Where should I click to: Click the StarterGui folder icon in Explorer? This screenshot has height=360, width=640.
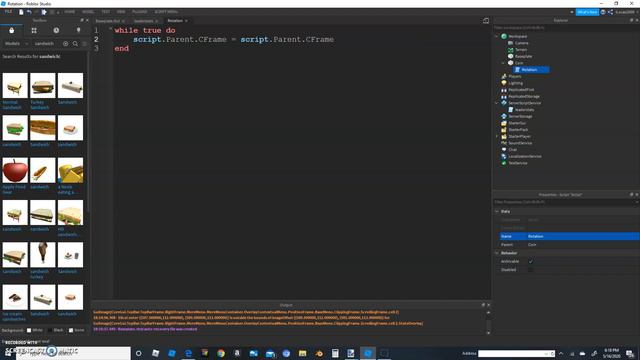(x=504, y=123)
